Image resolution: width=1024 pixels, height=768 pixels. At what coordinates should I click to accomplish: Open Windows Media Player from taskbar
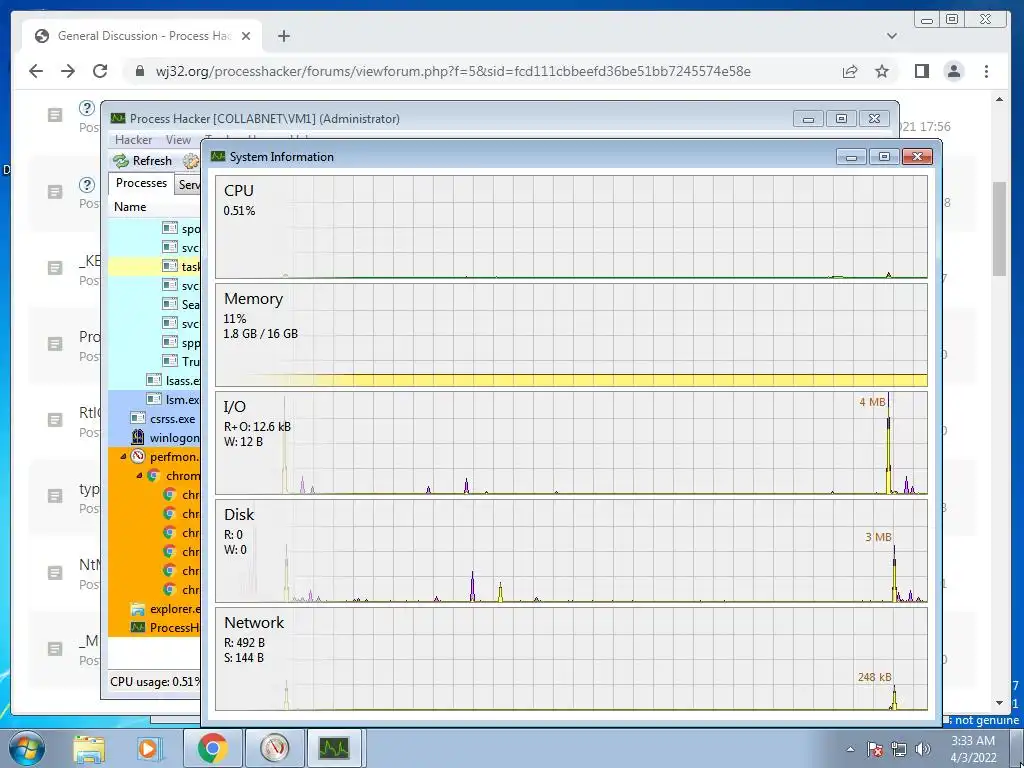(x=149, y=748)
